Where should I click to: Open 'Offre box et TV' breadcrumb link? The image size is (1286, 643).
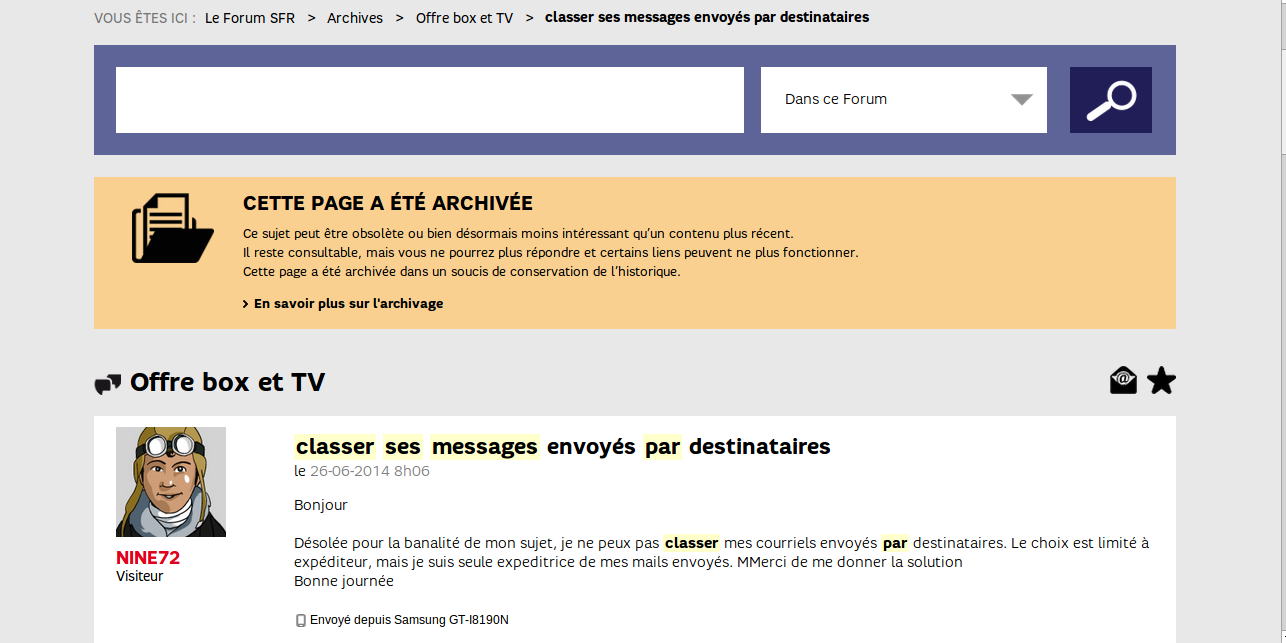tap(464, 18)
